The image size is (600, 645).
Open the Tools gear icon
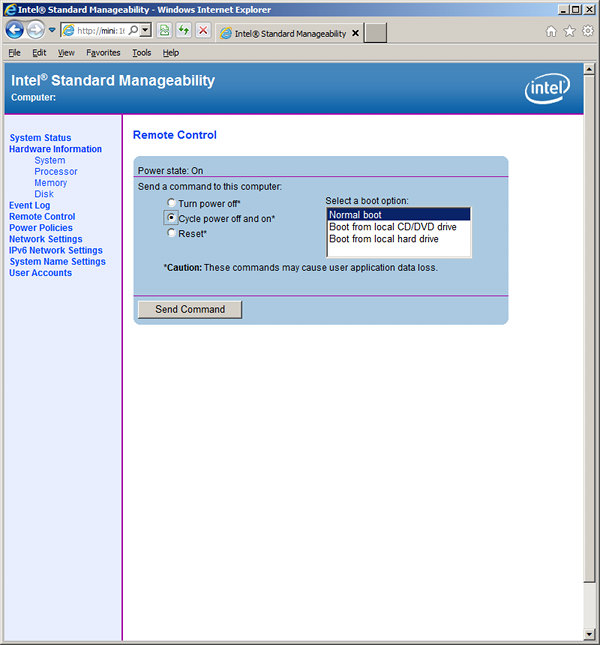click(588, 31)
